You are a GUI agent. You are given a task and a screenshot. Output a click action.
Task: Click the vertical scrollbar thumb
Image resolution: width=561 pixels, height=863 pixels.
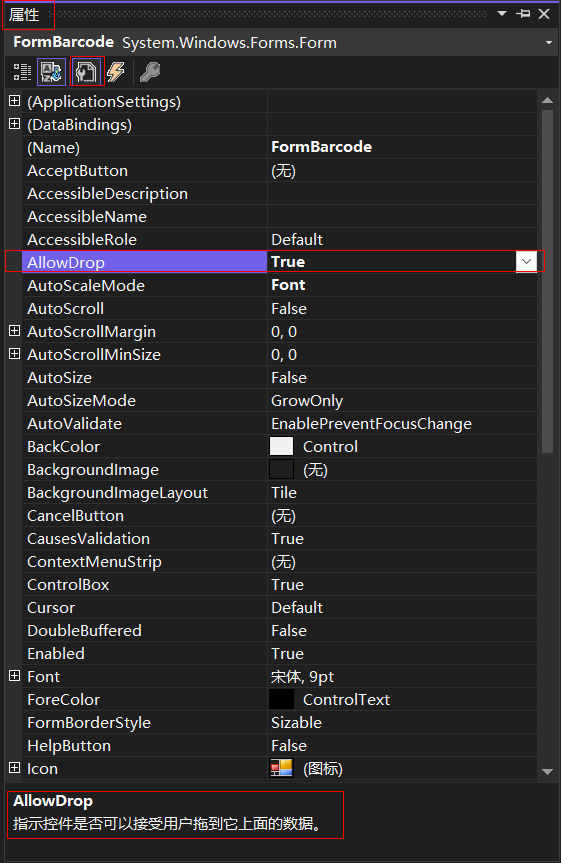pos(547,281)
